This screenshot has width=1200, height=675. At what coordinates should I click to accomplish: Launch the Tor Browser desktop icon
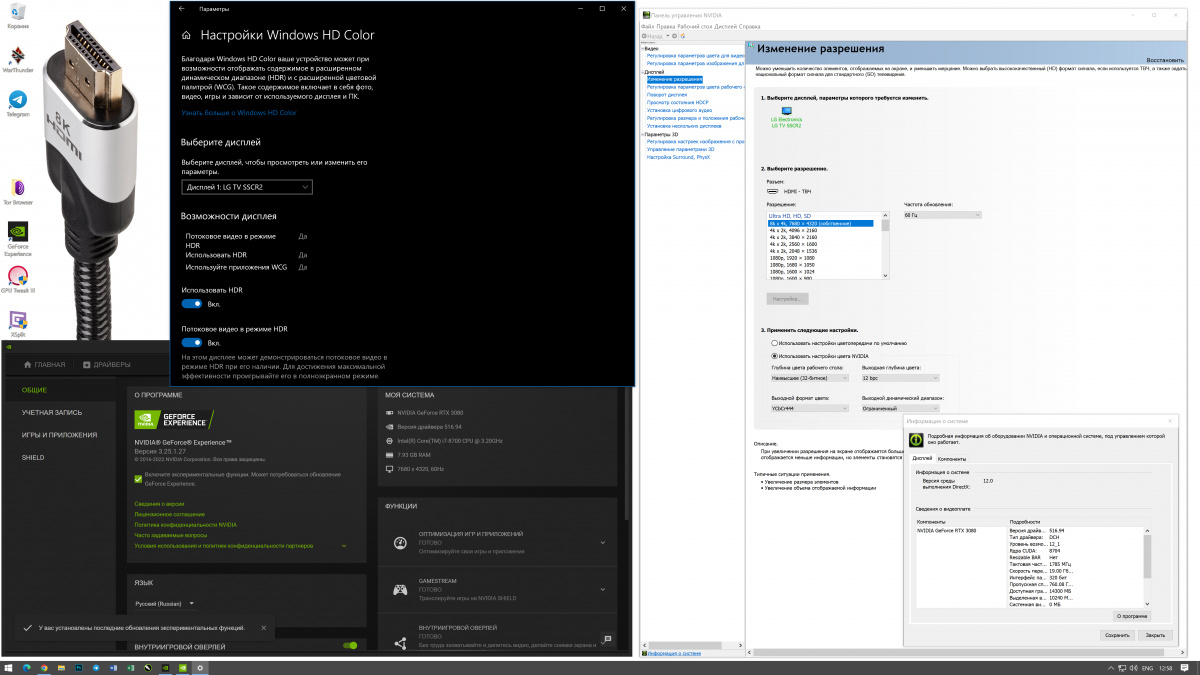18,188
